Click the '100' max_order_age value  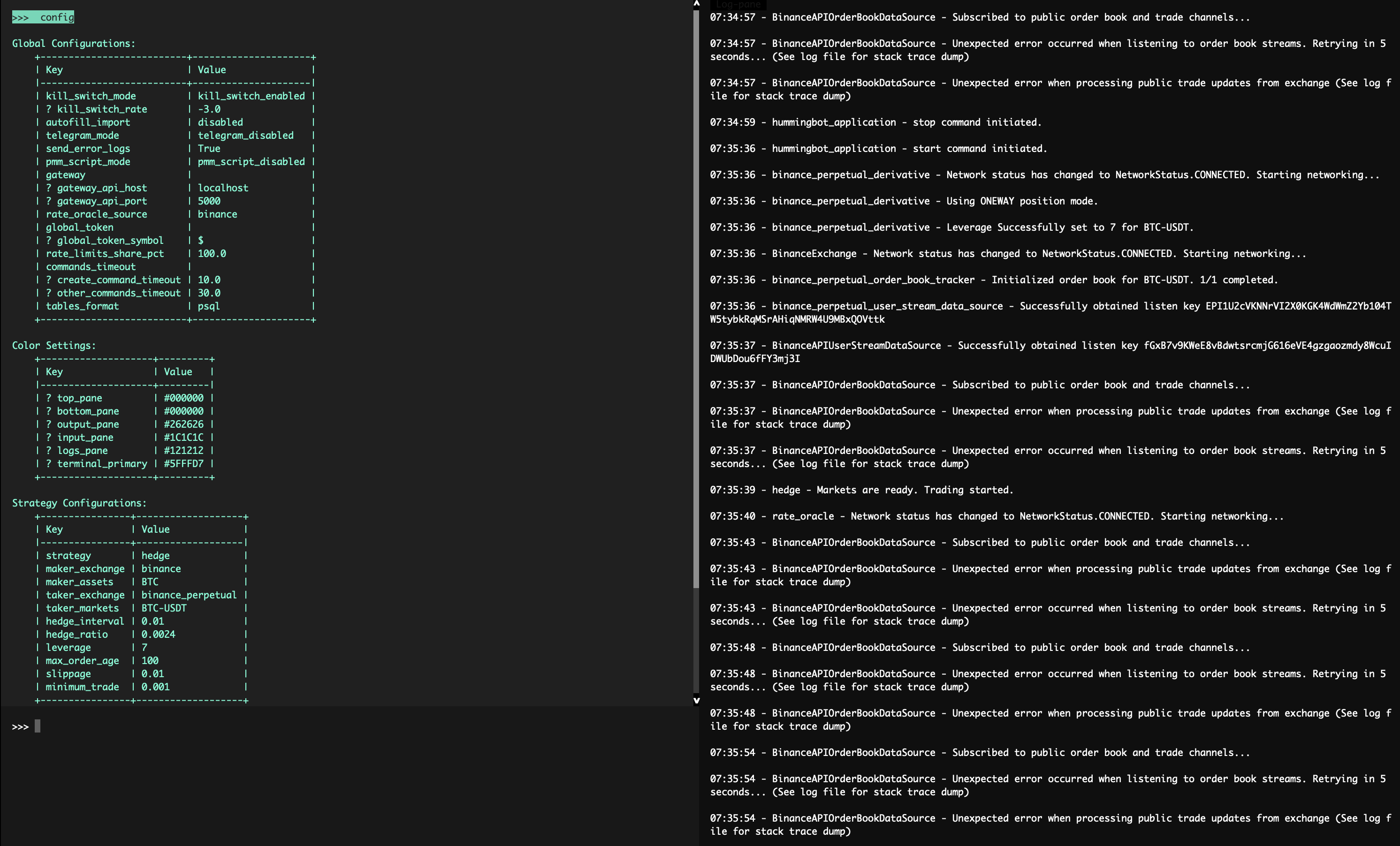pos(150,660)
